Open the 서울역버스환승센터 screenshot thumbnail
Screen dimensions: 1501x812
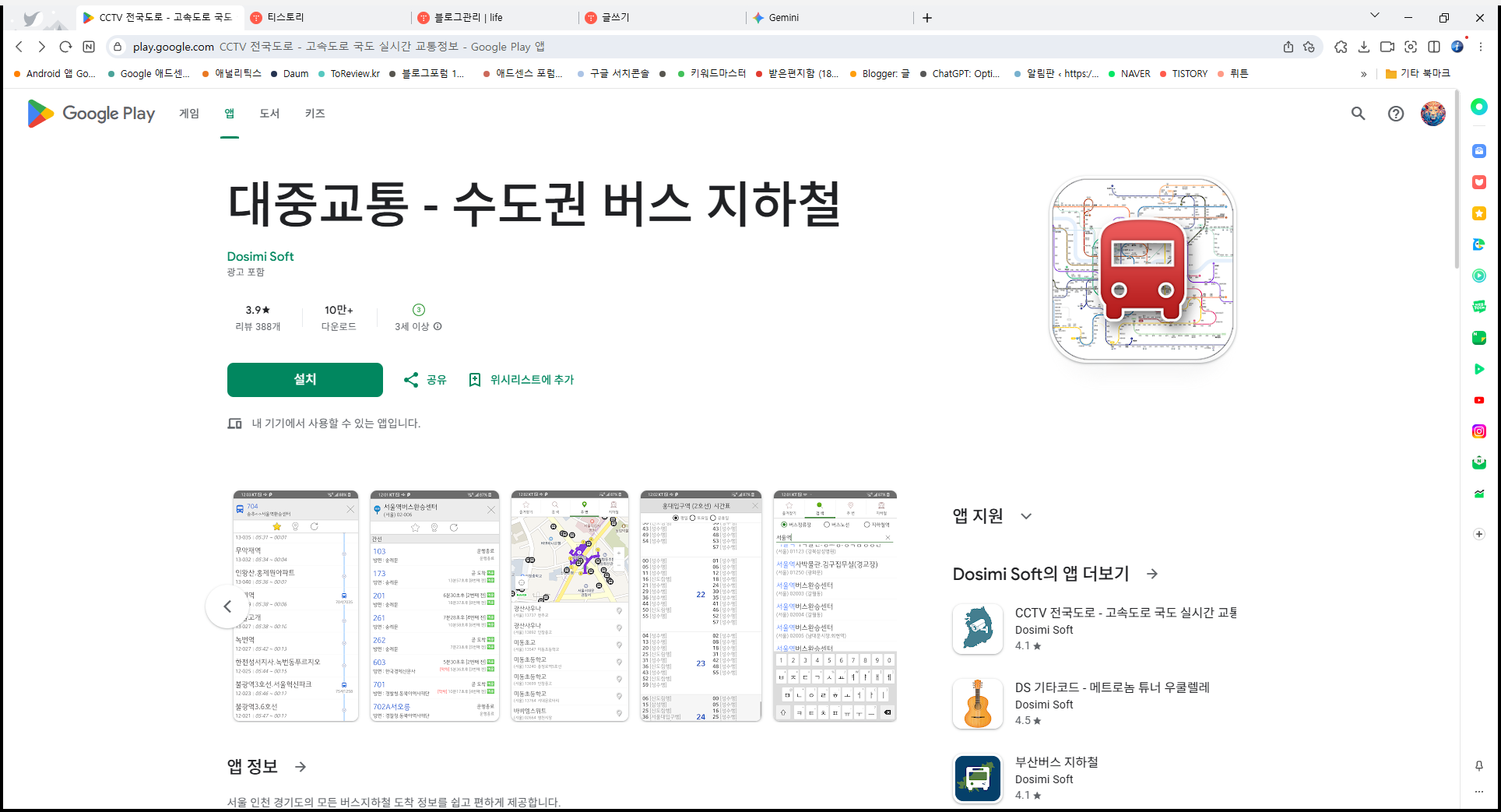[x=434, y=606]
